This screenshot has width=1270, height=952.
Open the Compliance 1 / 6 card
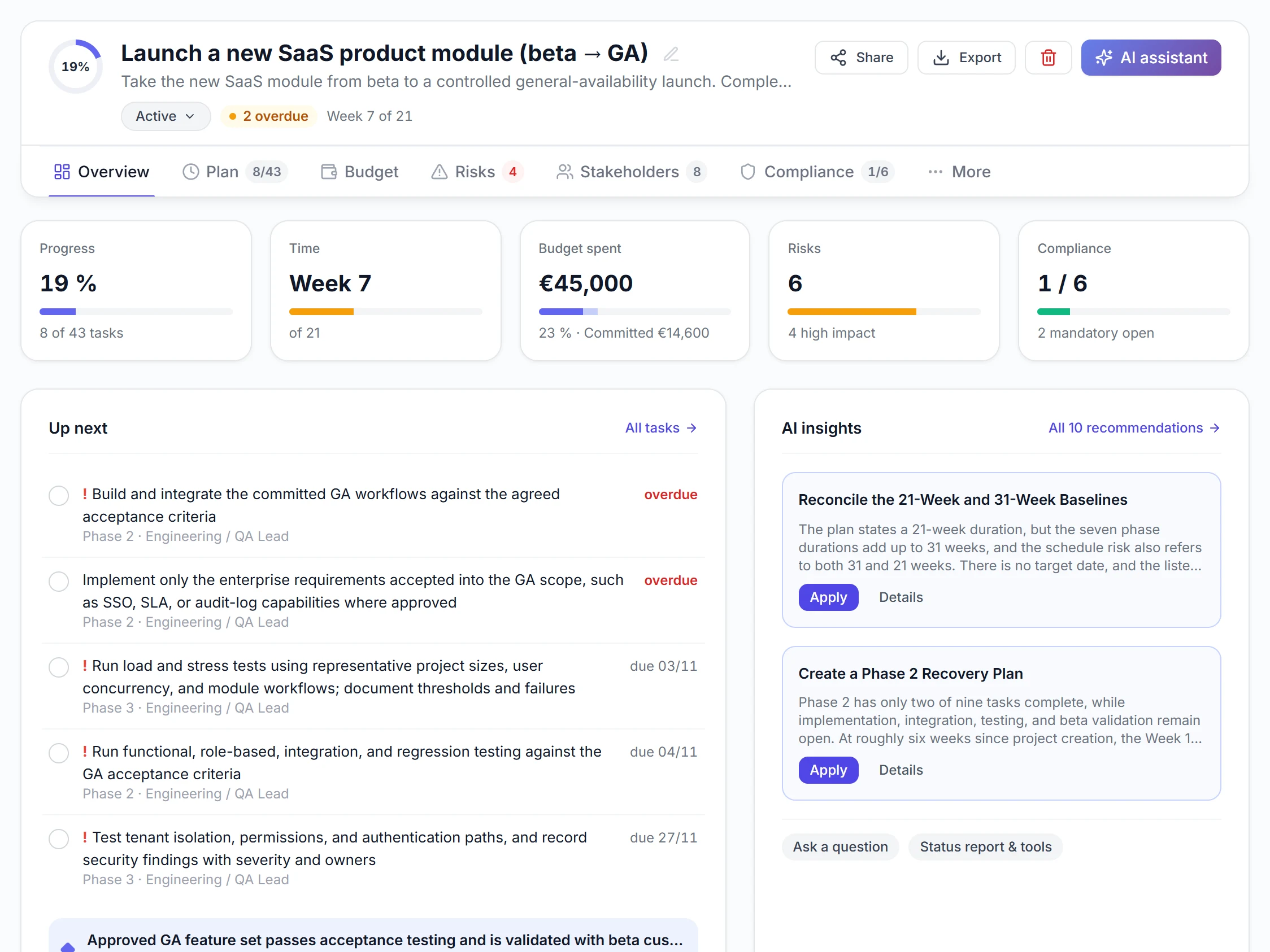tap(1133, 291)
